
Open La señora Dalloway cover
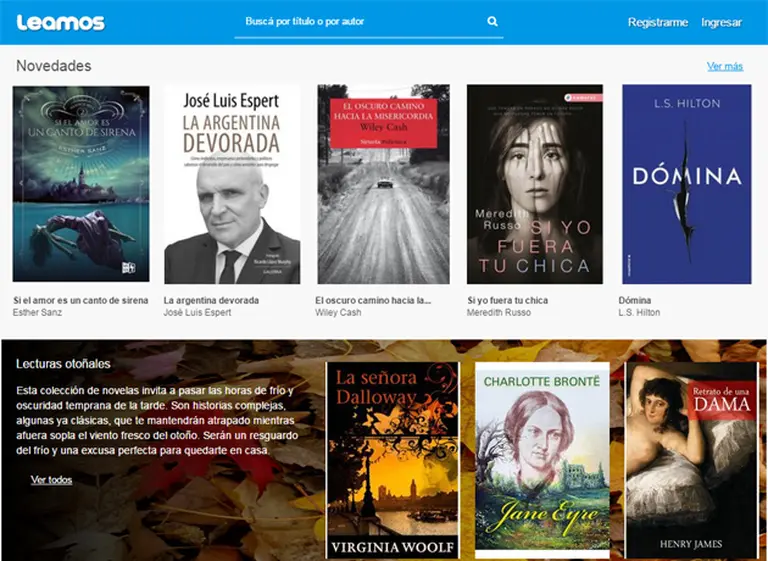393,460
